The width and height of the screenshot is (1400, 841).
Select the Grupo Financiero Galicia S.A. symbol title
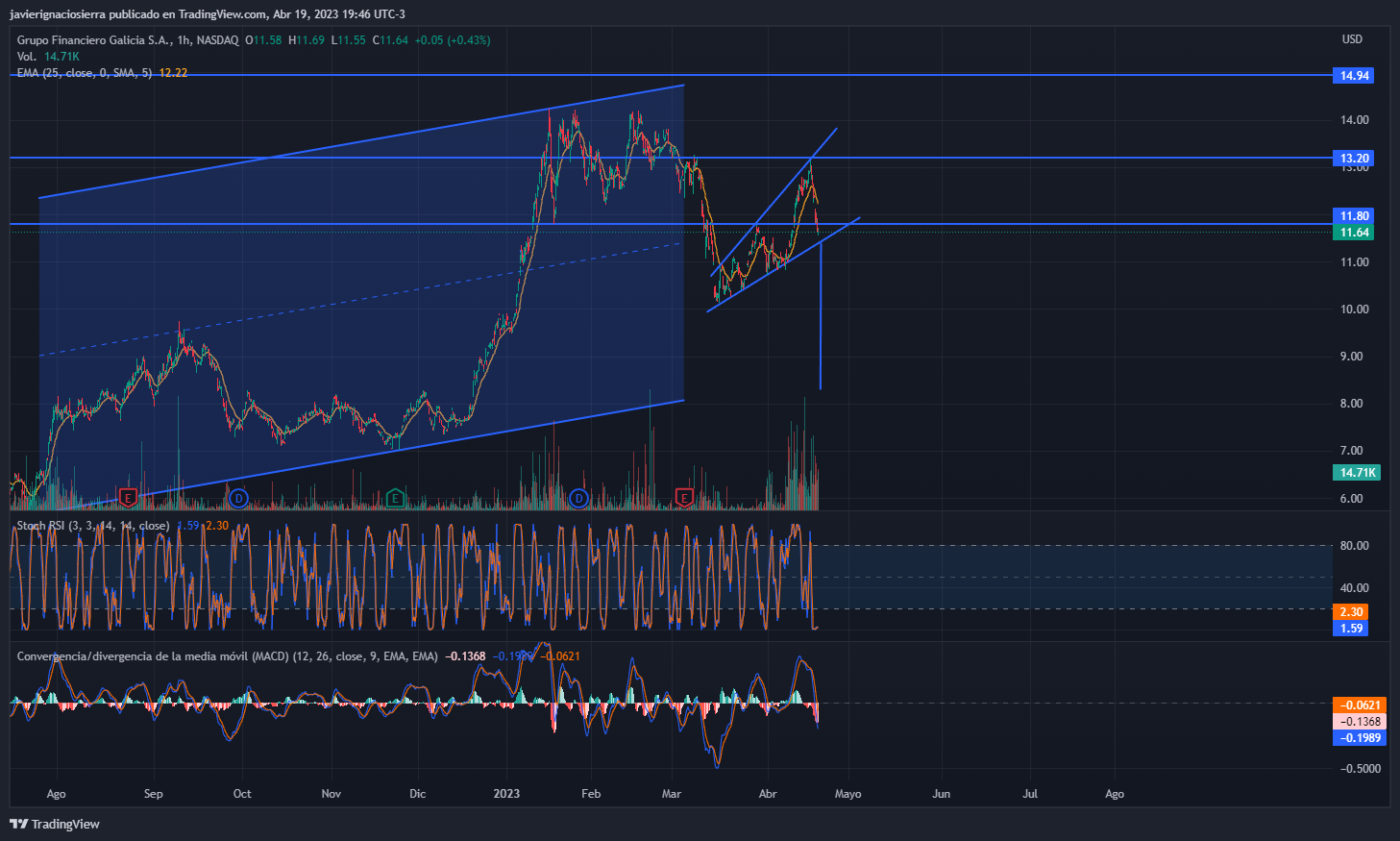(x=94, y=40)
